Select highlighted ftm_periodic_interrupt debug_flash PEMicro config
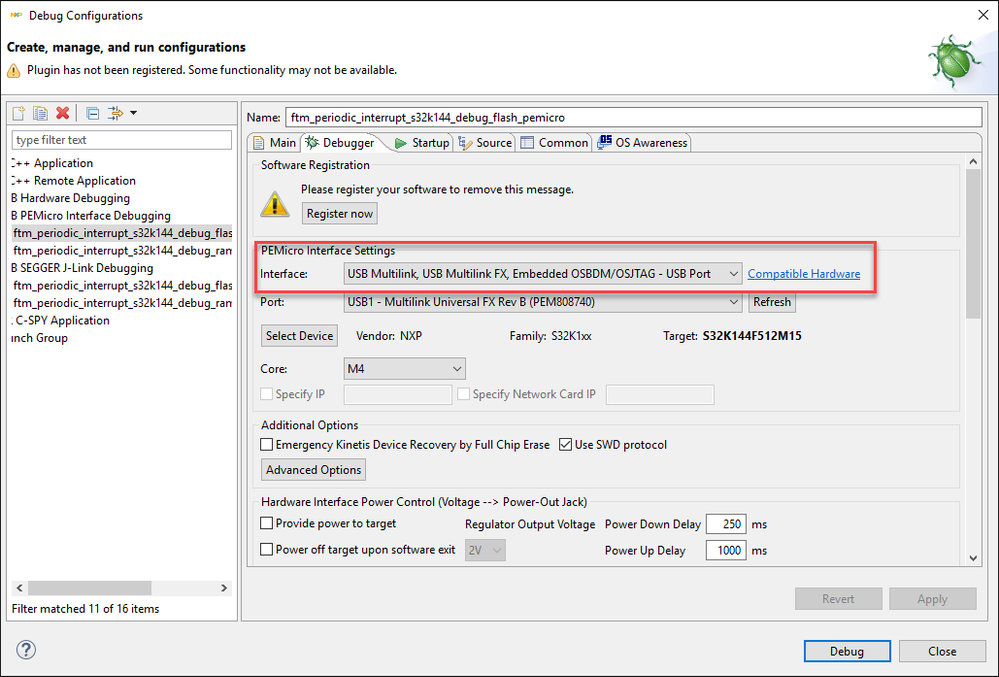999x677 pixels. coord(122,233)
